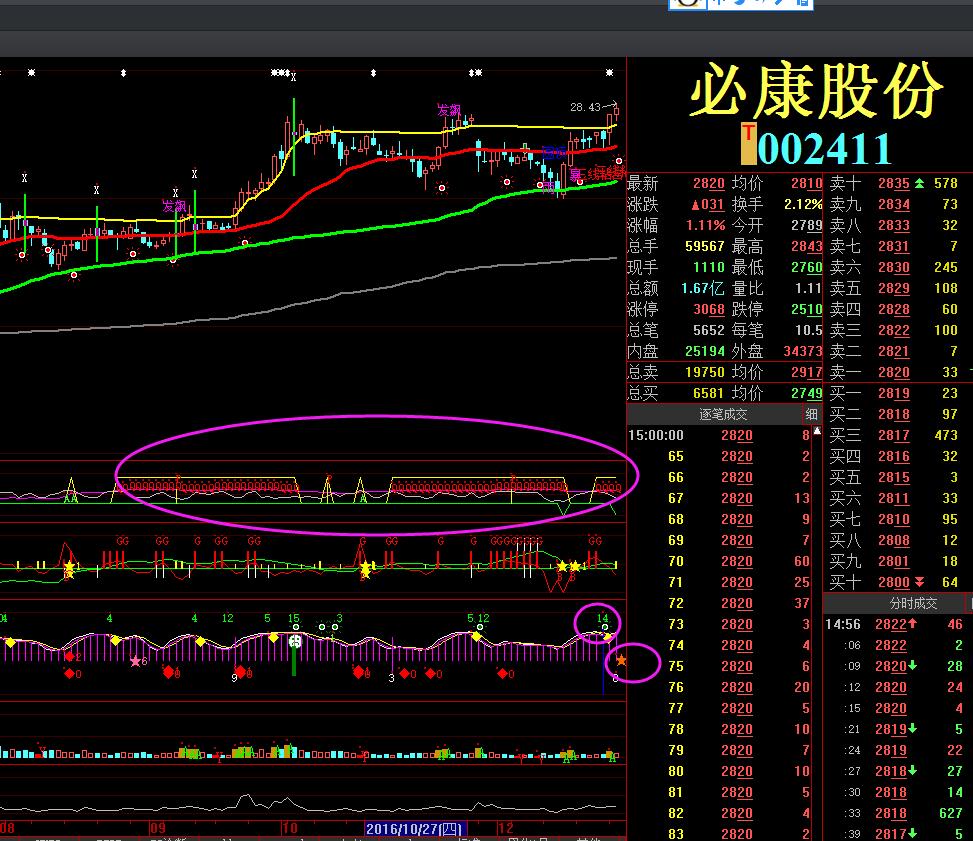
Task: Click the 最高 value 2843
Action: (807, 246)
